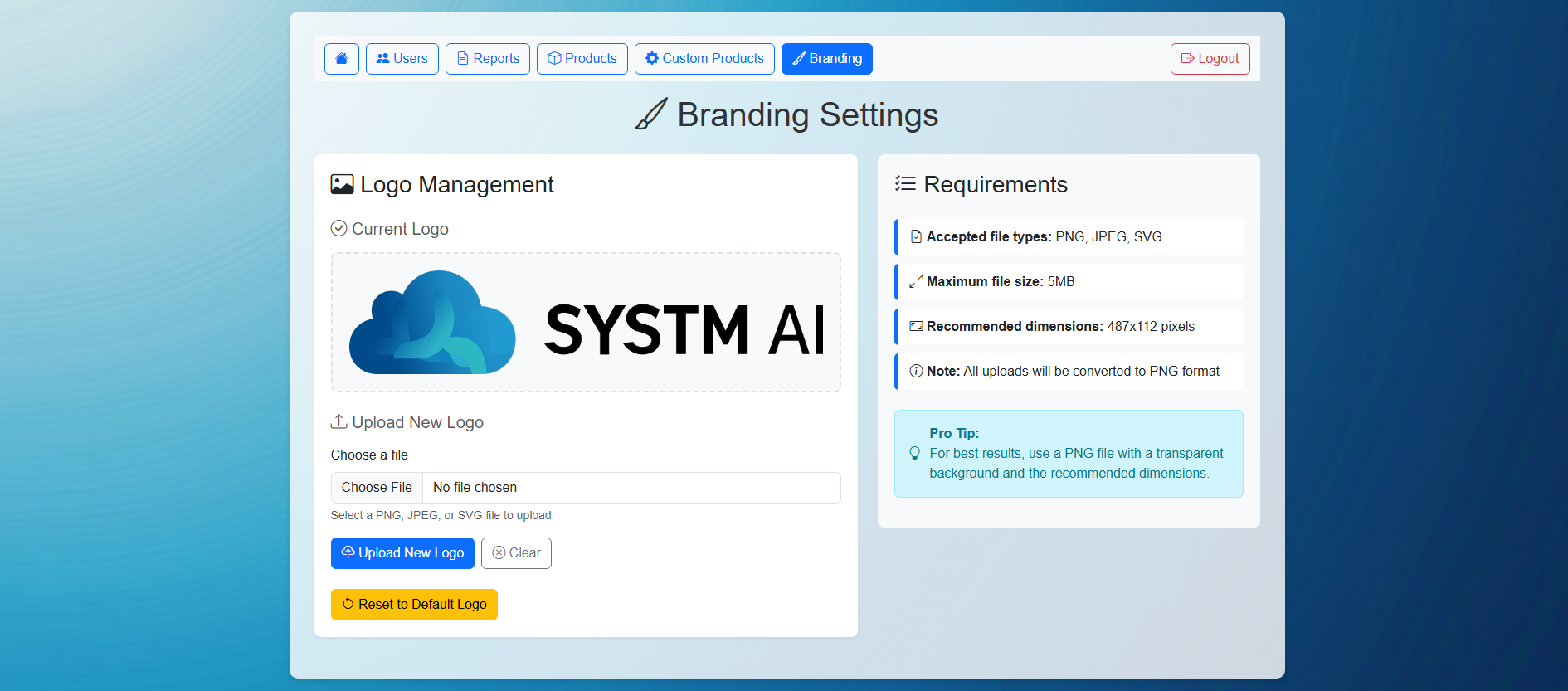Click the No file chosen field

(x=631, y=488)
